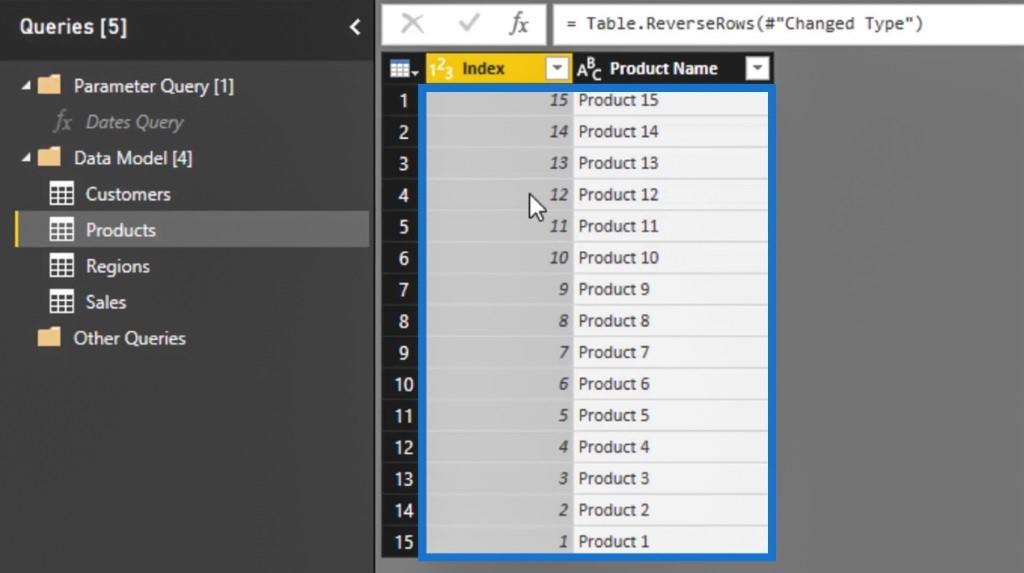Collapse the Parameter Query folder arrow
This screenshot has width=1024, height=573.
click(25, 86)
